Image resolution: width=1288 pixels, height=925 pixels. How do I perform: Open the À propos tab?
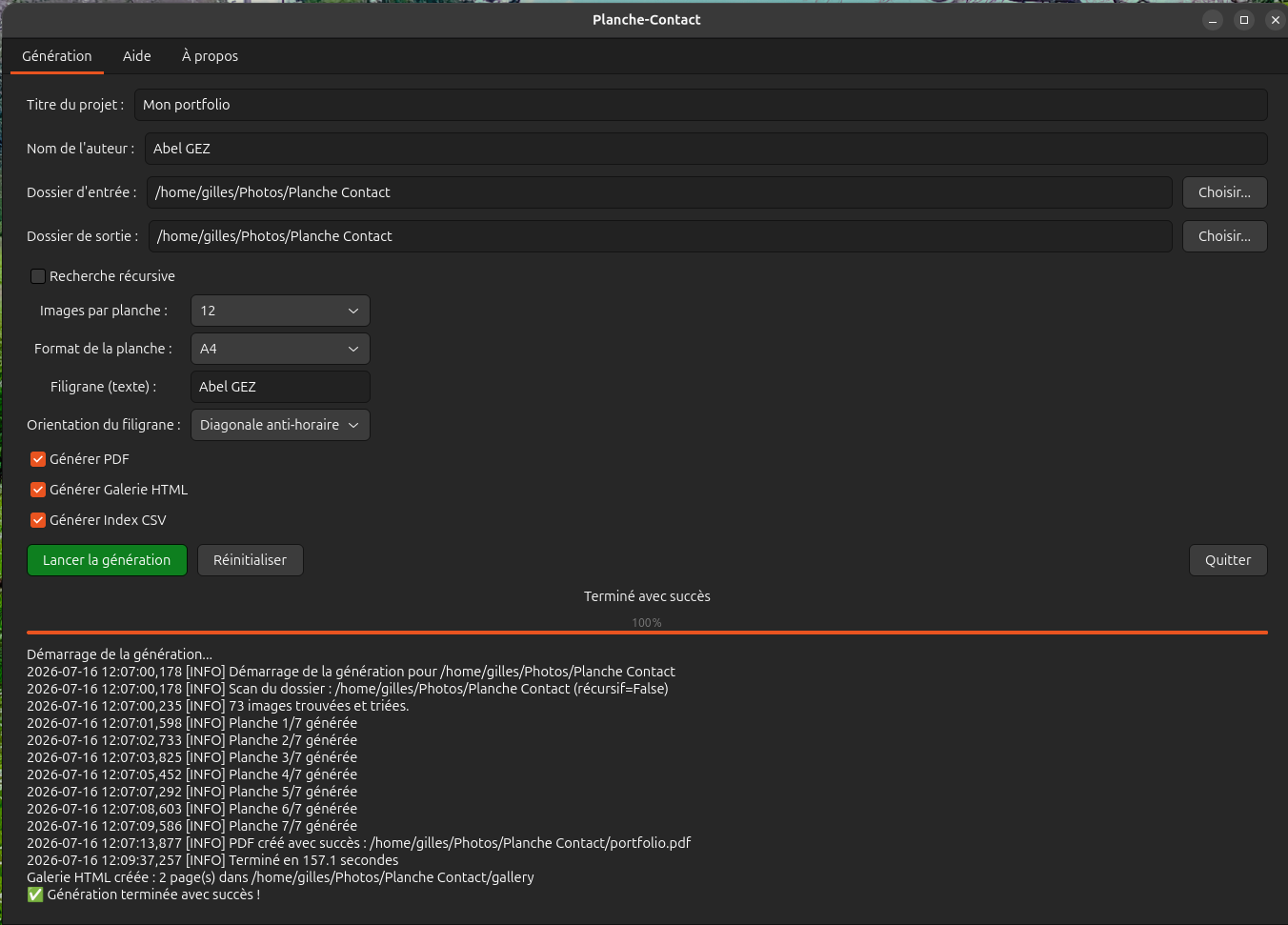coord(211,56)
